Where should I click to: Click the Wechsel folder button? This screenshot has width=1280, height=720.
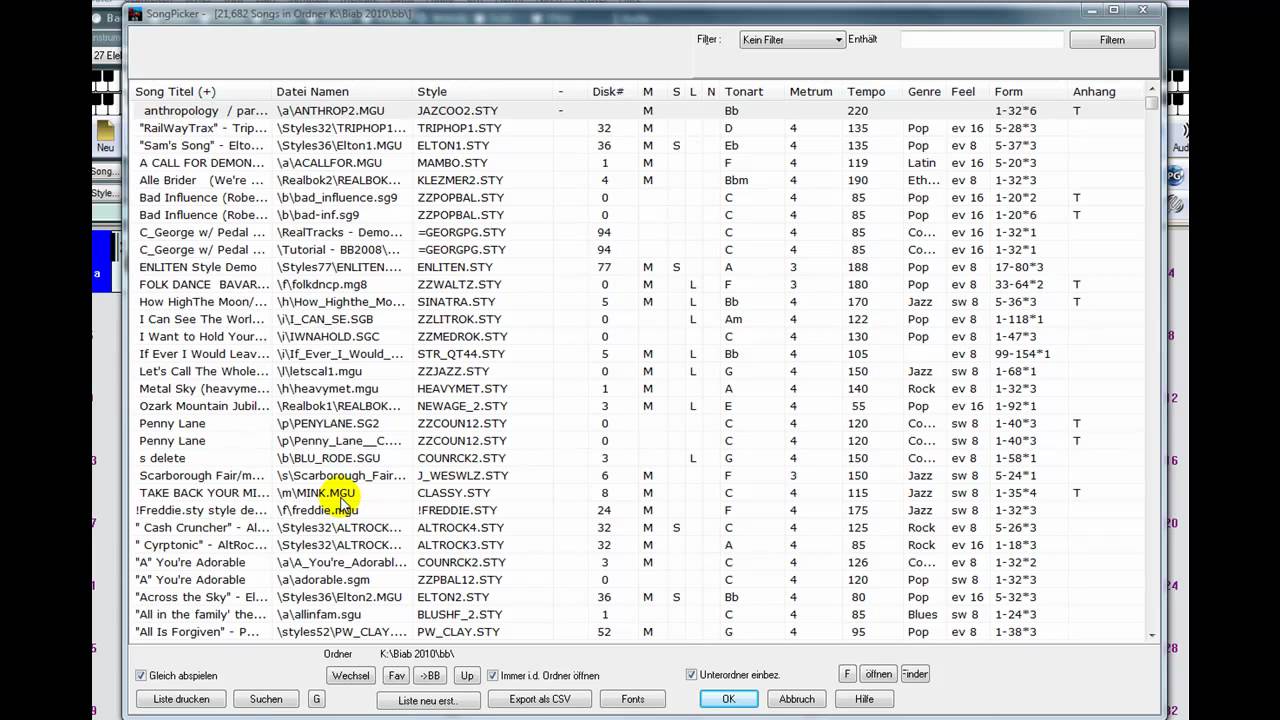[x=351, y=676]
